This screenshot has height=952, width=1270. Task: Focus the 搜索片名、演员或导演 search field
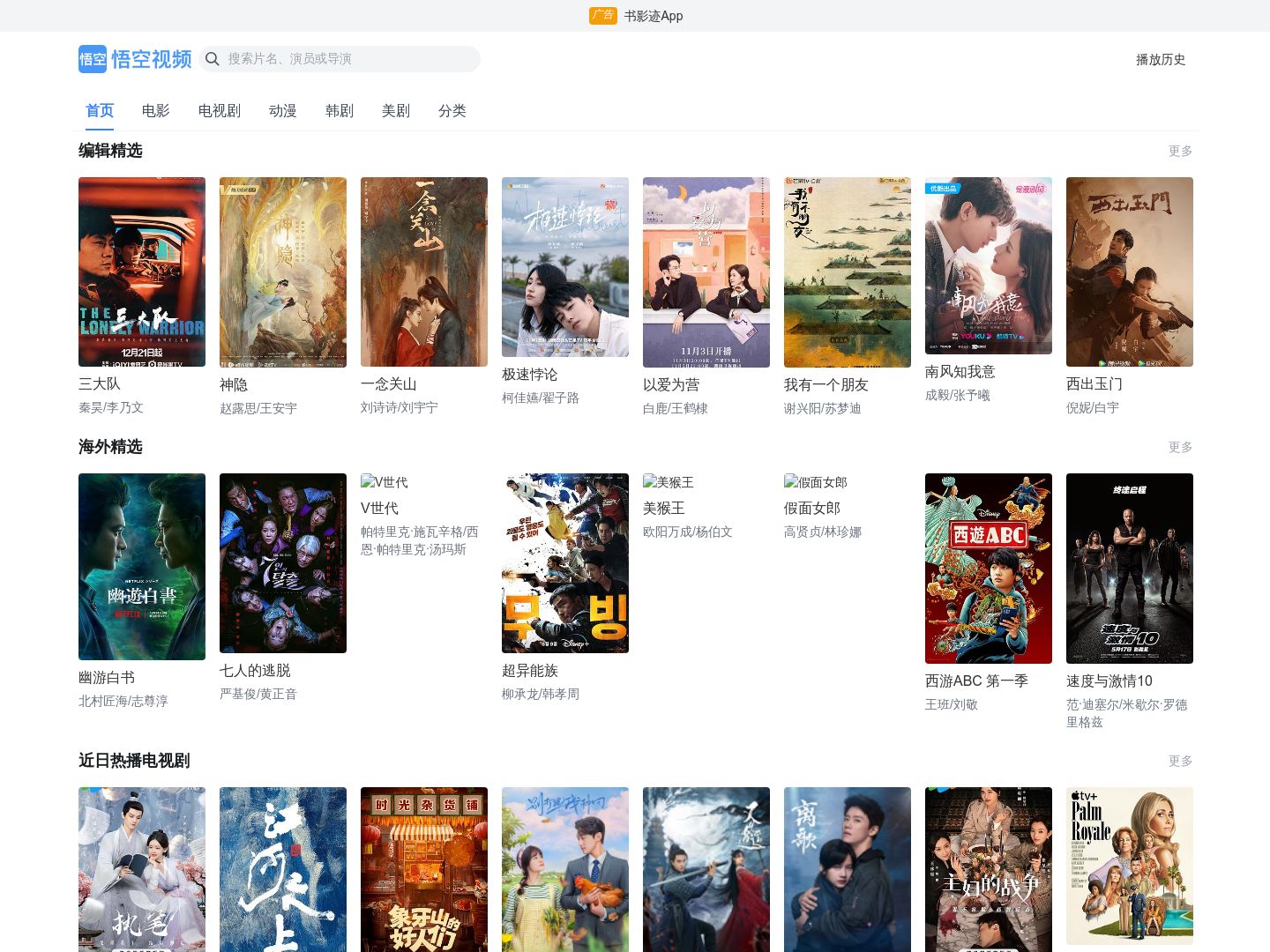[340, 59]
